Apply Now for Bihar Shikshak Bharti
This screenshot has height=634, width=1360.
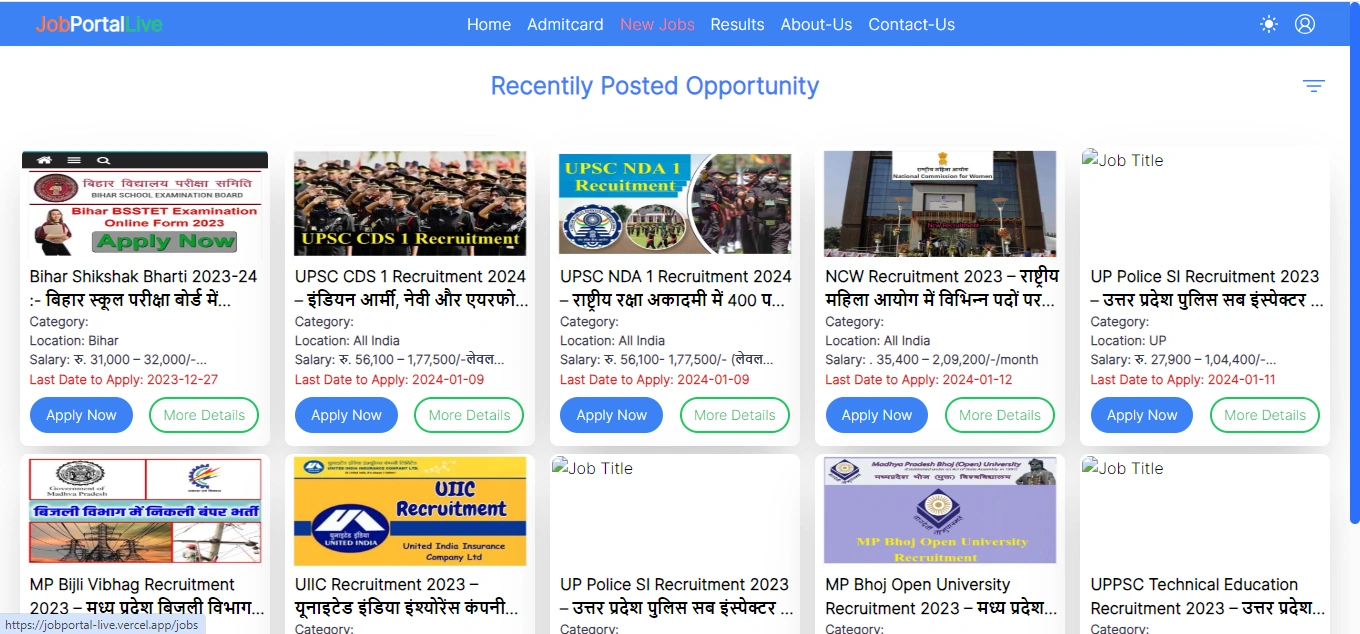coord(81,415)
